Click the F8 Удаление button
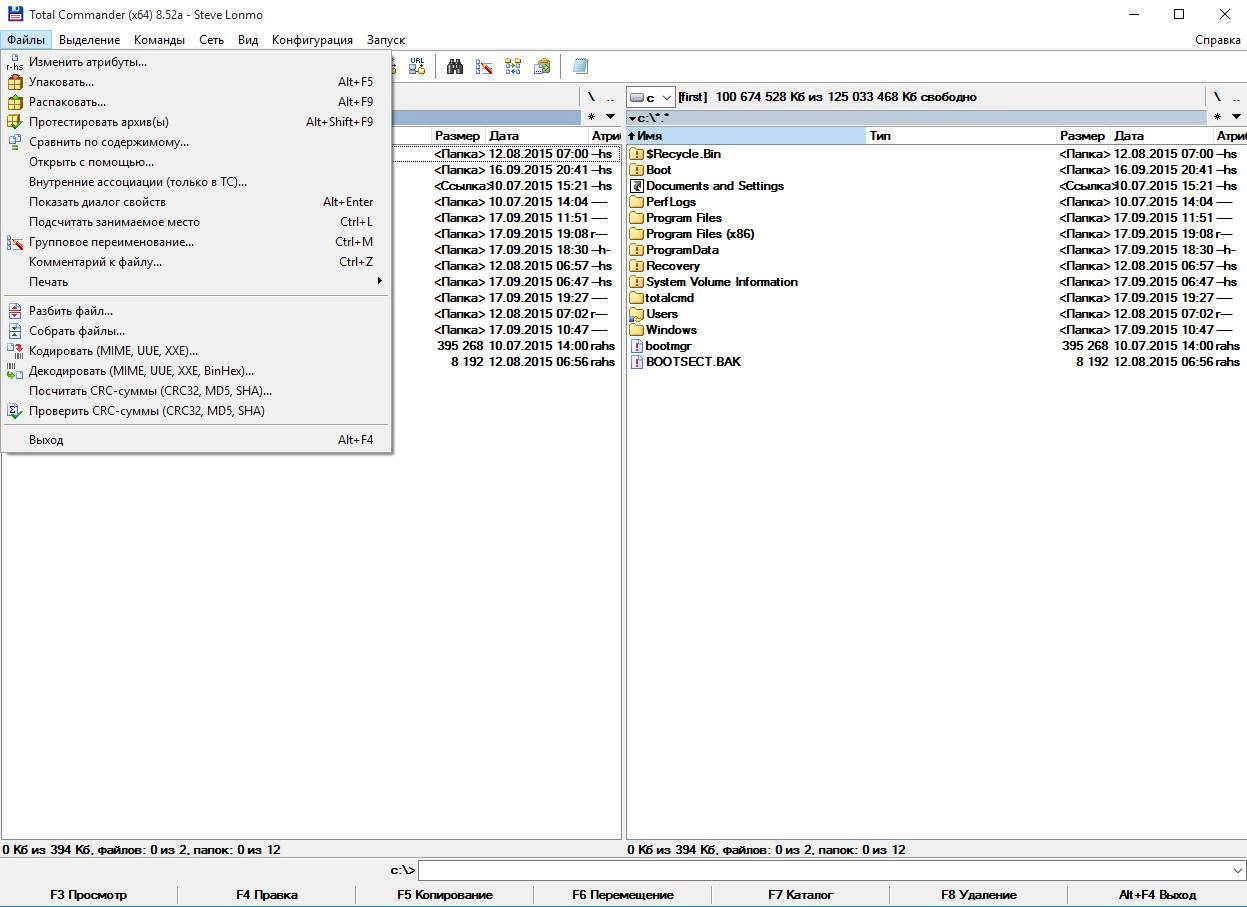 pos(979,895)
